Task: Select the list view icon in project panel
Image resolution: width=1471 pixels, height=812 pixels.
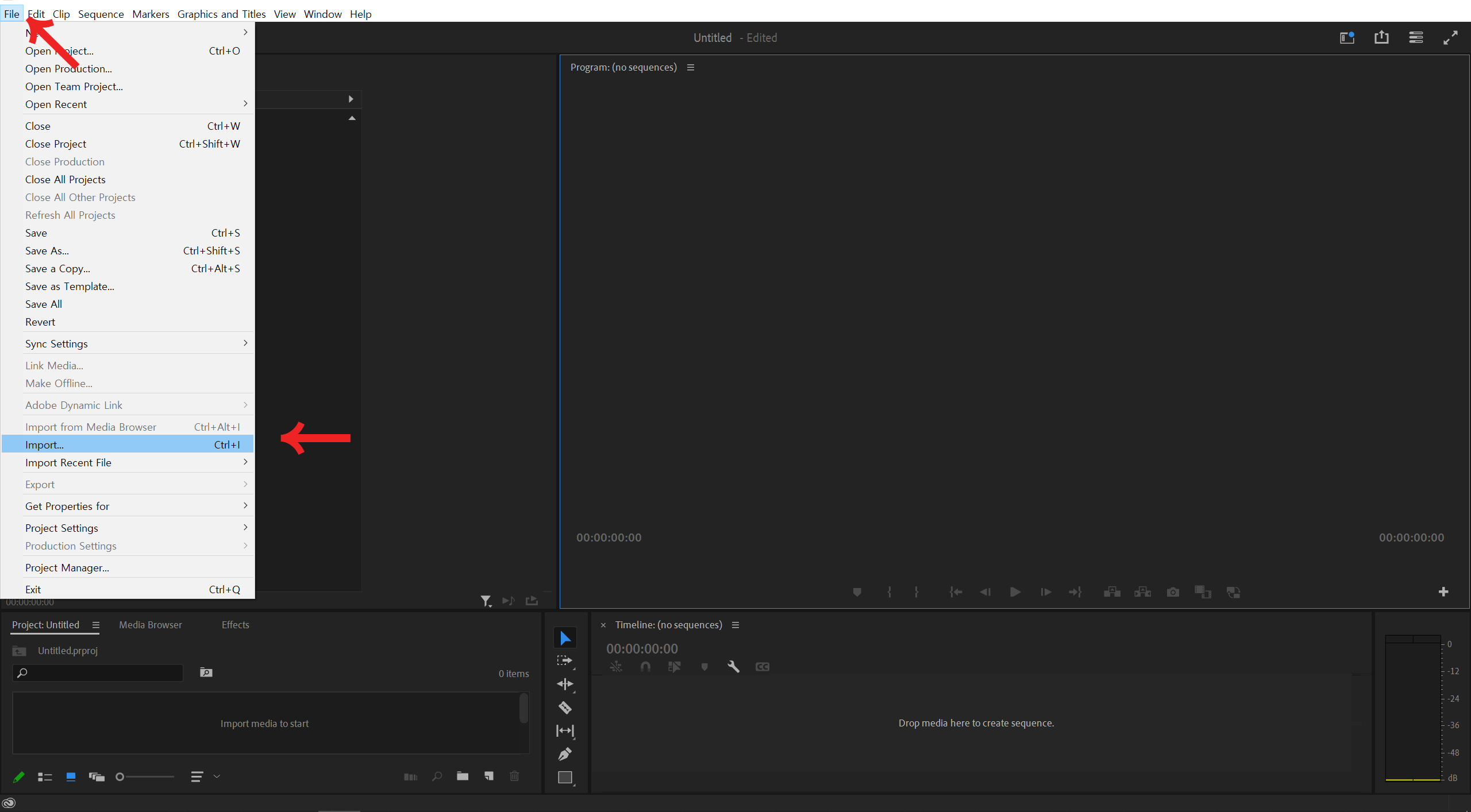Action: tap(46, 777)
